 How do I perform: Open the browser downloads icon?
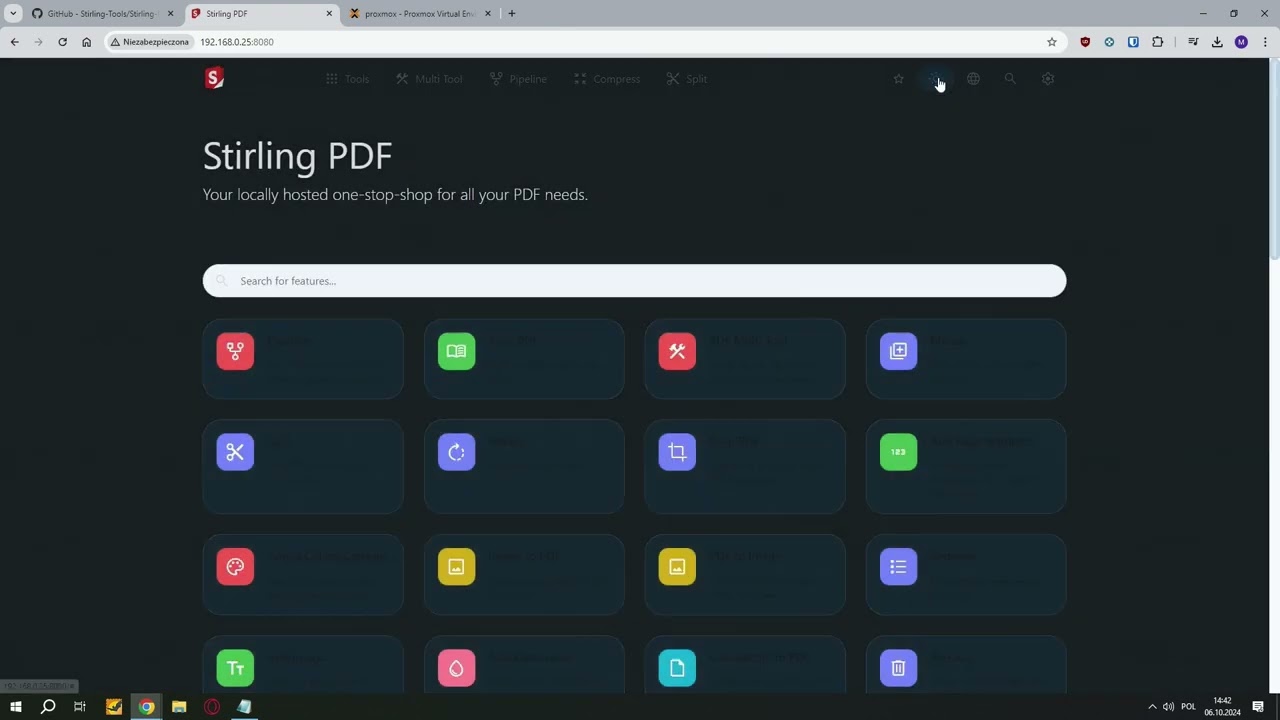pyautogui.click(x=1217, y=42)
